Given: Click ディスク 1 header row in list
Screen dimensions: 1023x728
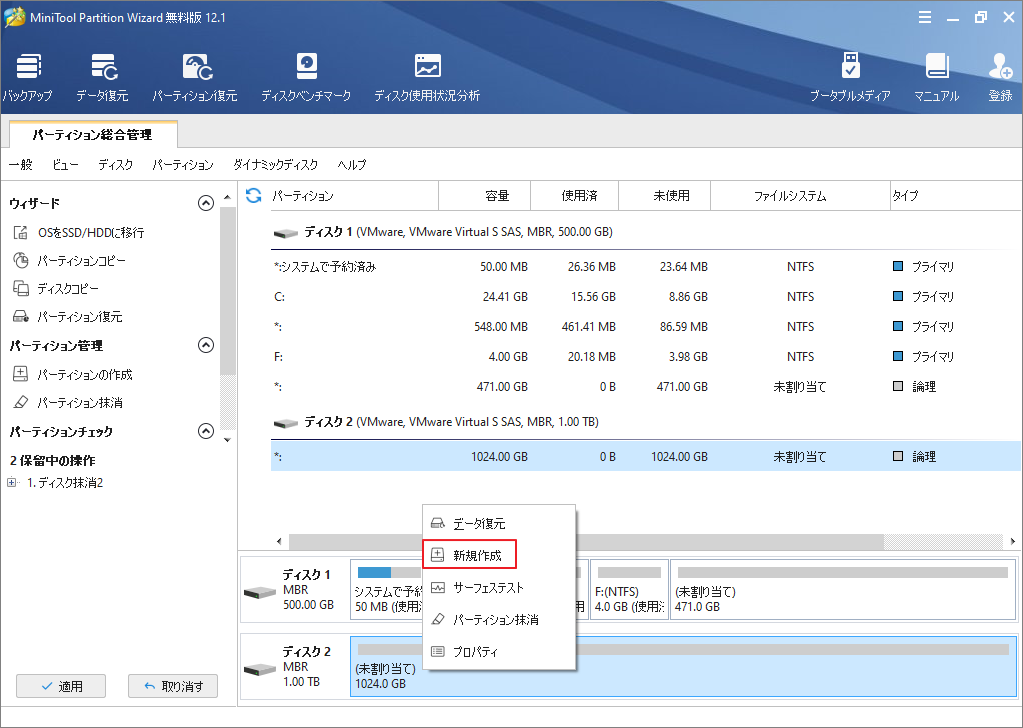Looking at the screenshot, I should click(x=646, y=232).
